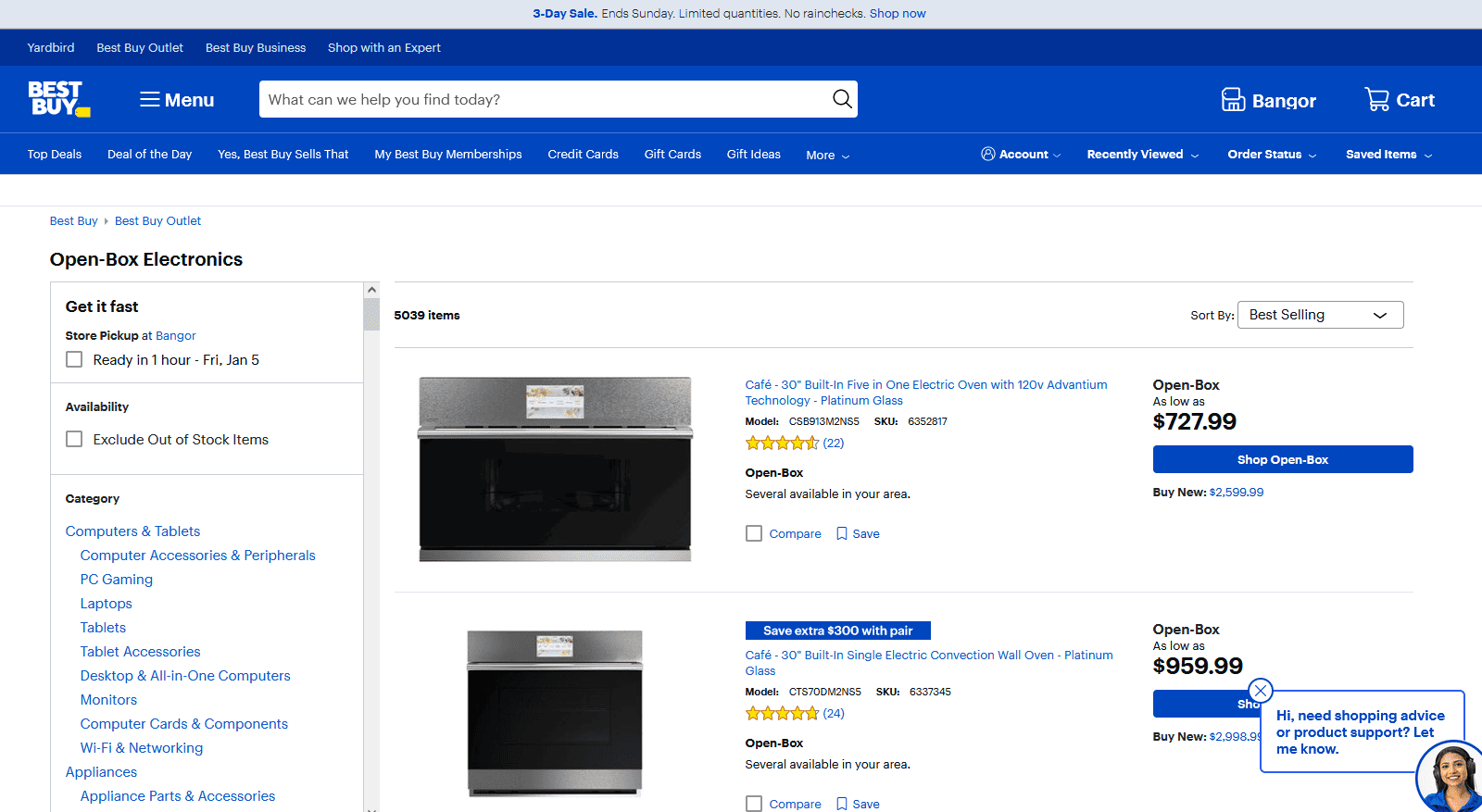Open the Sort By Best Selling dropdown
The image size is (1482, 812).
pyautogui.click(x=1320, y=315)
